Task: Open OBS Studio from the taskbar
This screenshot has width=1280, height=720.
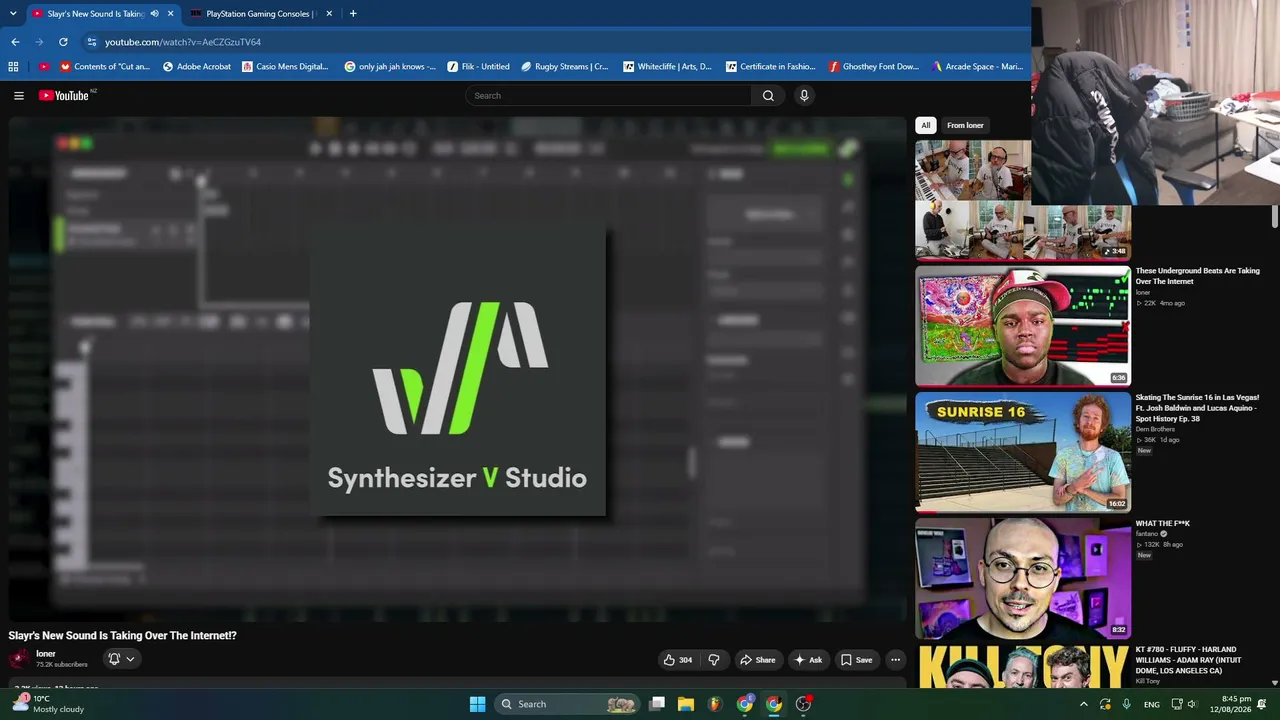Action: coord(803,704)
